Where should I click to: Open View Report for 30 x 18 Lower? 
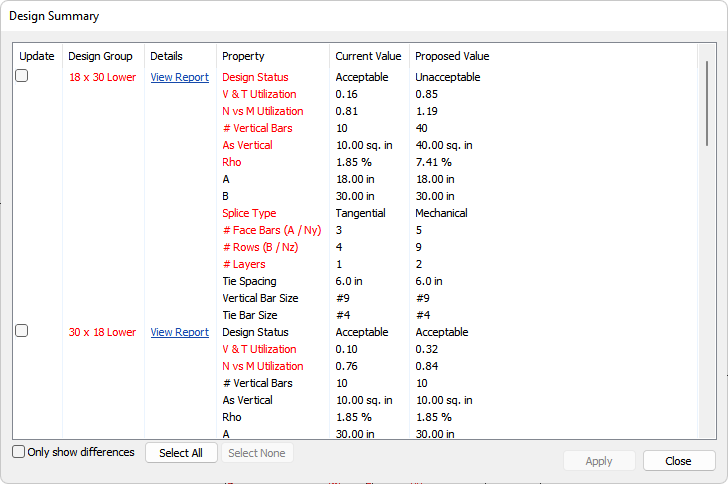[x=180, y=332]
